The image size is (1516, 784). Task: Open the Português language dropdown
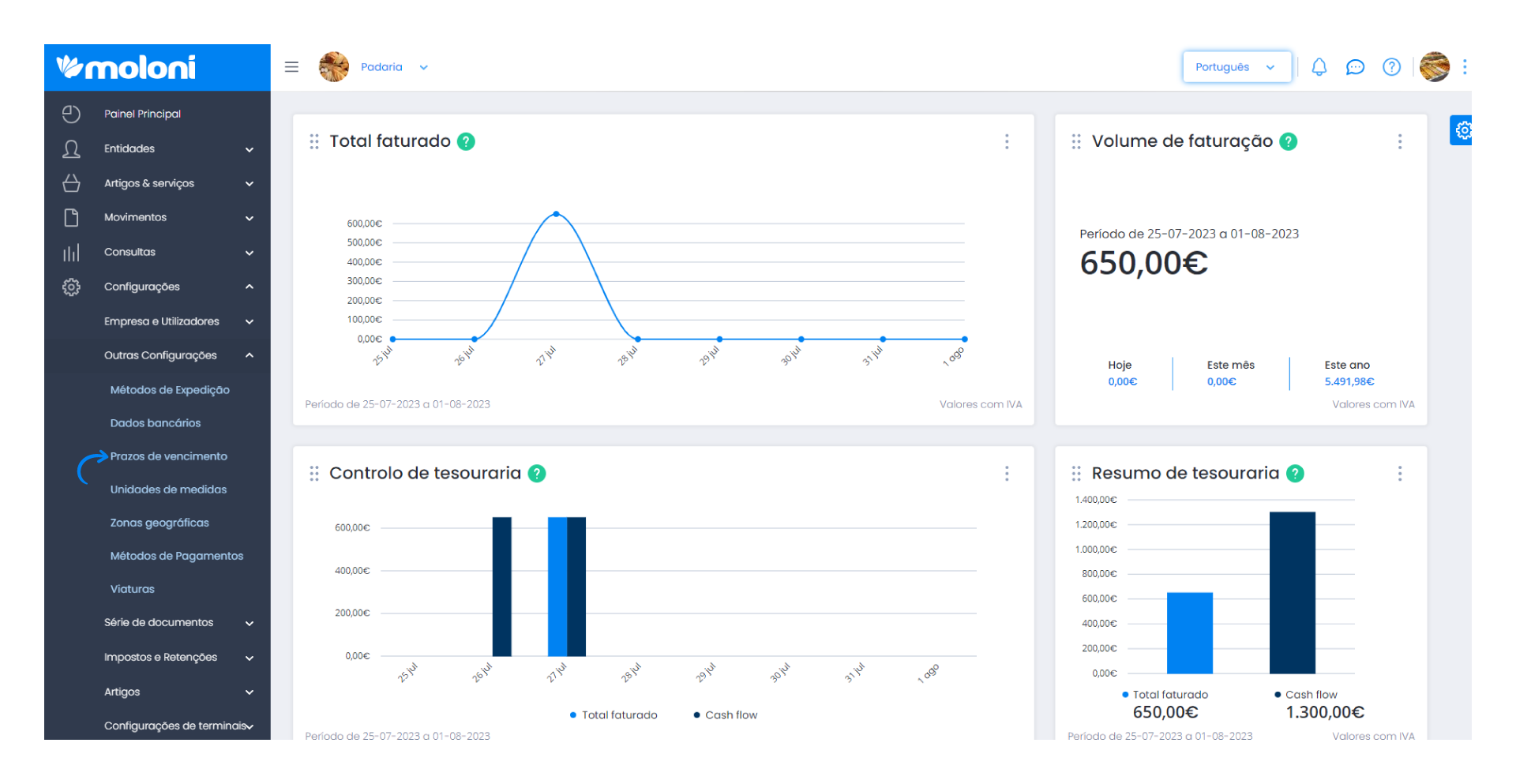[x=1236, y=67]
